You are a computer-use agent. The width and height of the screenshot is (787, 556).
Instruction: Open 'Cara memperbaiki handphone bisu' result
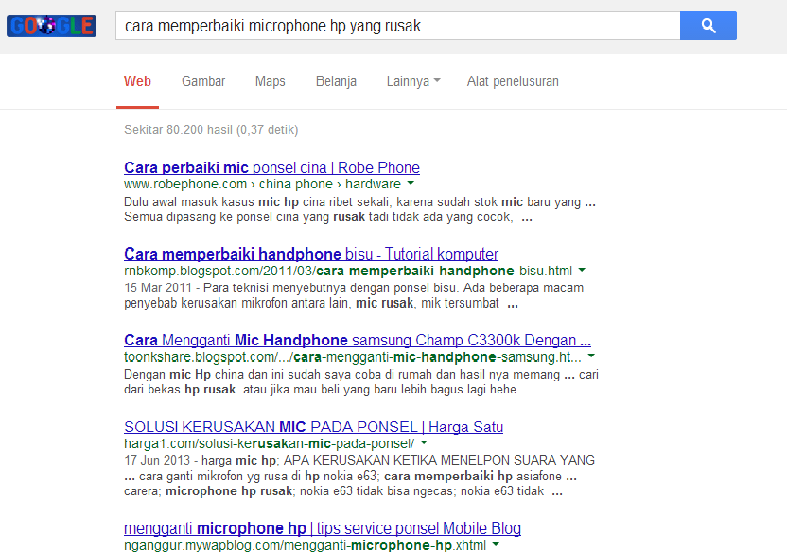click(x=311, y=254)
